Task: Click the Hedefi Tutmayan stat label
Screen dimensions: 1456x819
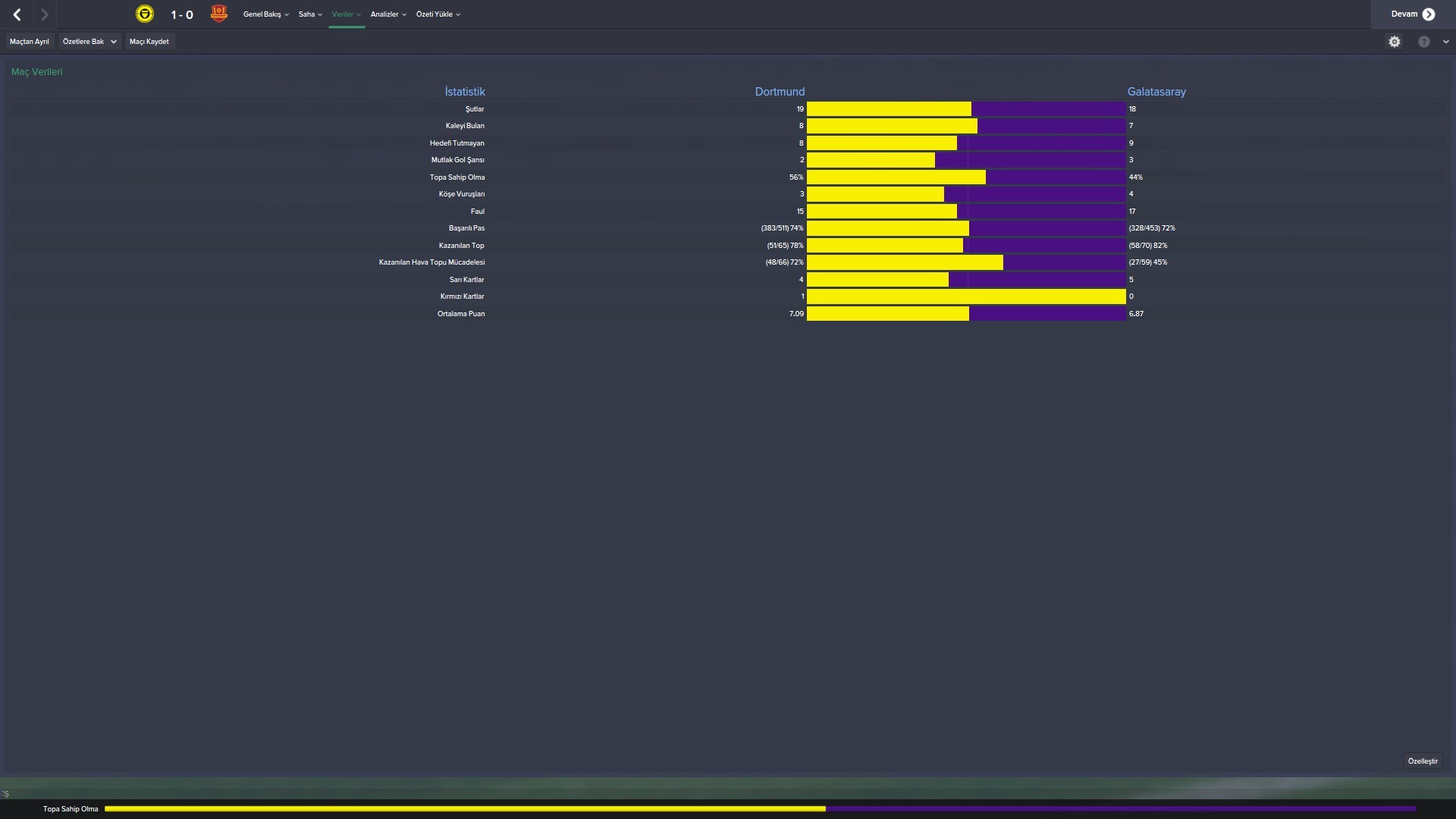Action: pyautogui.click(x=457, y=143)
